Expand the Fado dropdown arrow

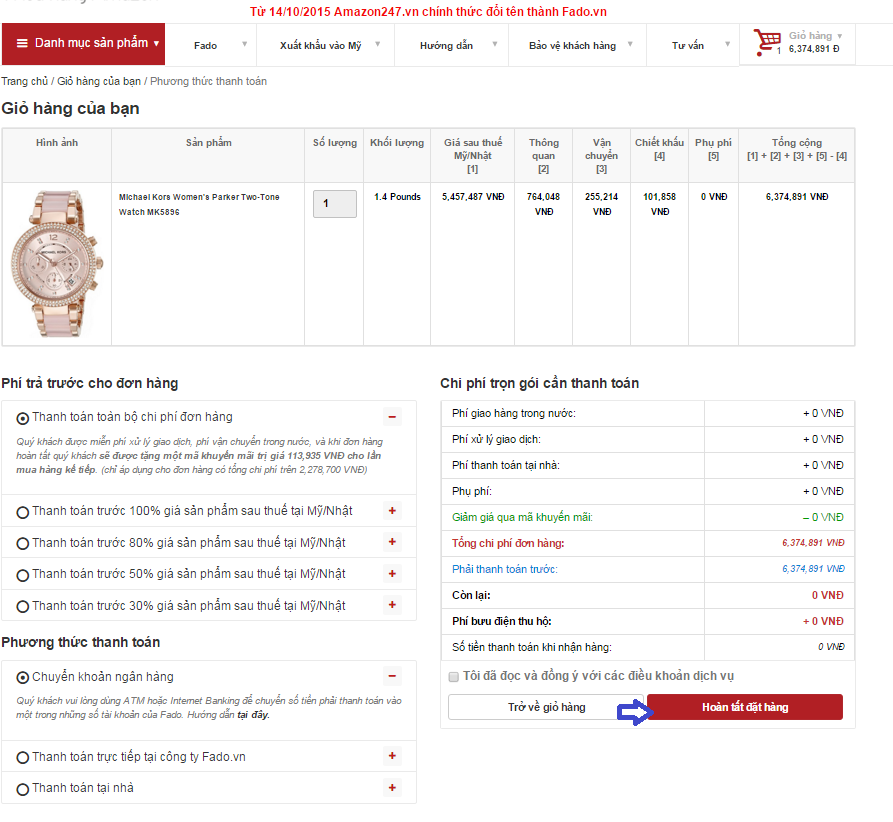[244, 44]
